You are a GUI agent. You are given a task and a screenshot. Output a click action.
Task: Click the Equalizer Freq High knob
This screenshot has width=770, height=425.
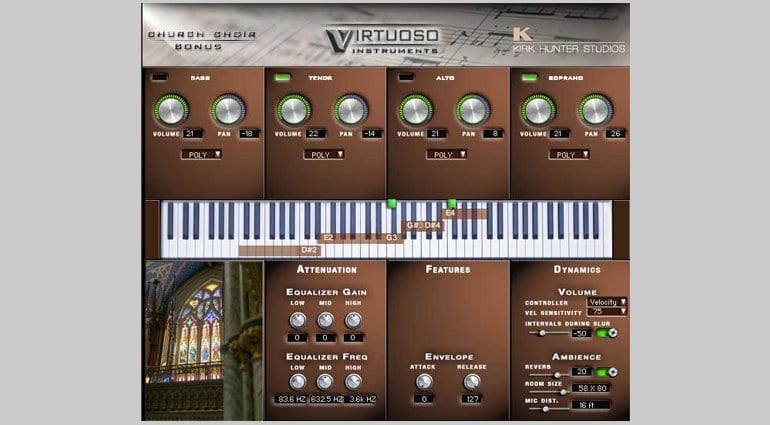353,382
